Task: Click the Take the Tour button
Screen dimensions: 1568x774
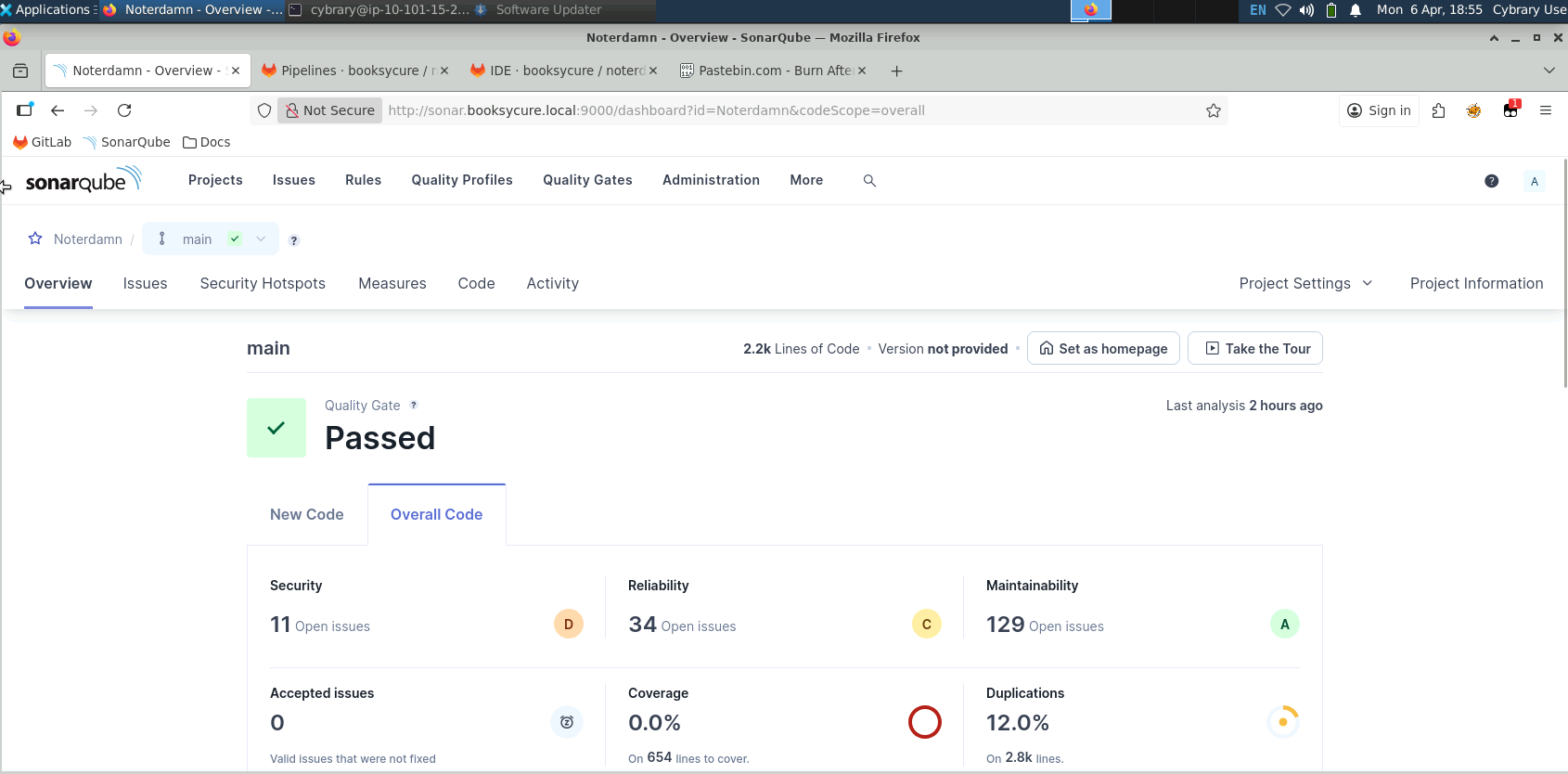Action: 1255,349
